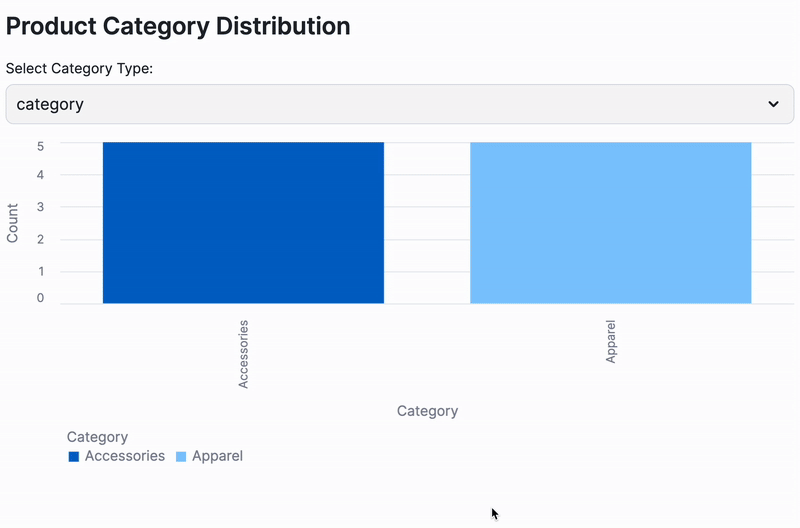Toggle the Apparel legend label
Screen dimensions: 800x528
[x=217, y=456]
